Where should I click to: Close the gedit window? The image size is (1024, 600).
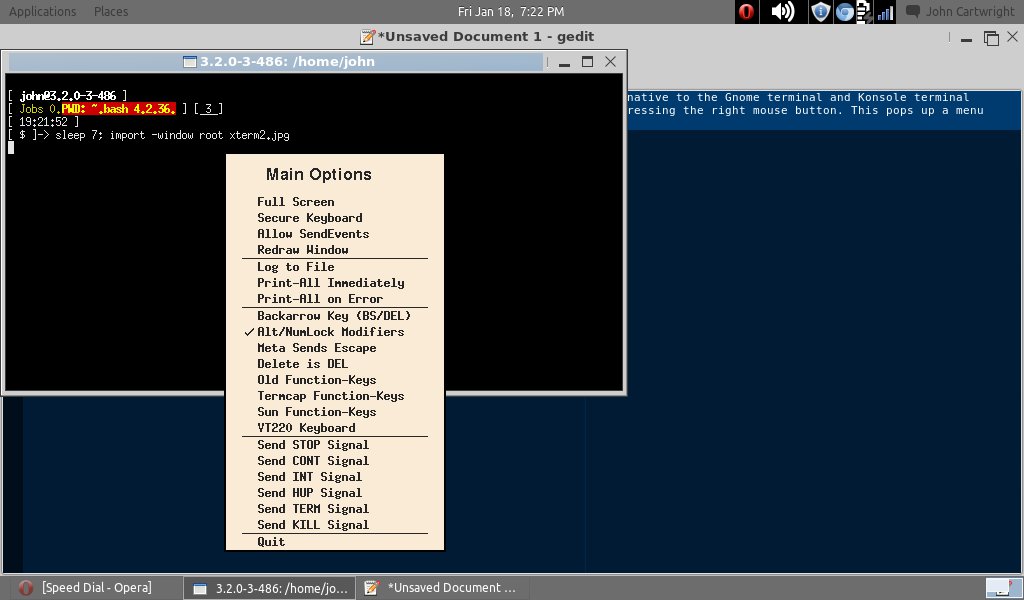pyautogui.click(x=1013, y=37)
